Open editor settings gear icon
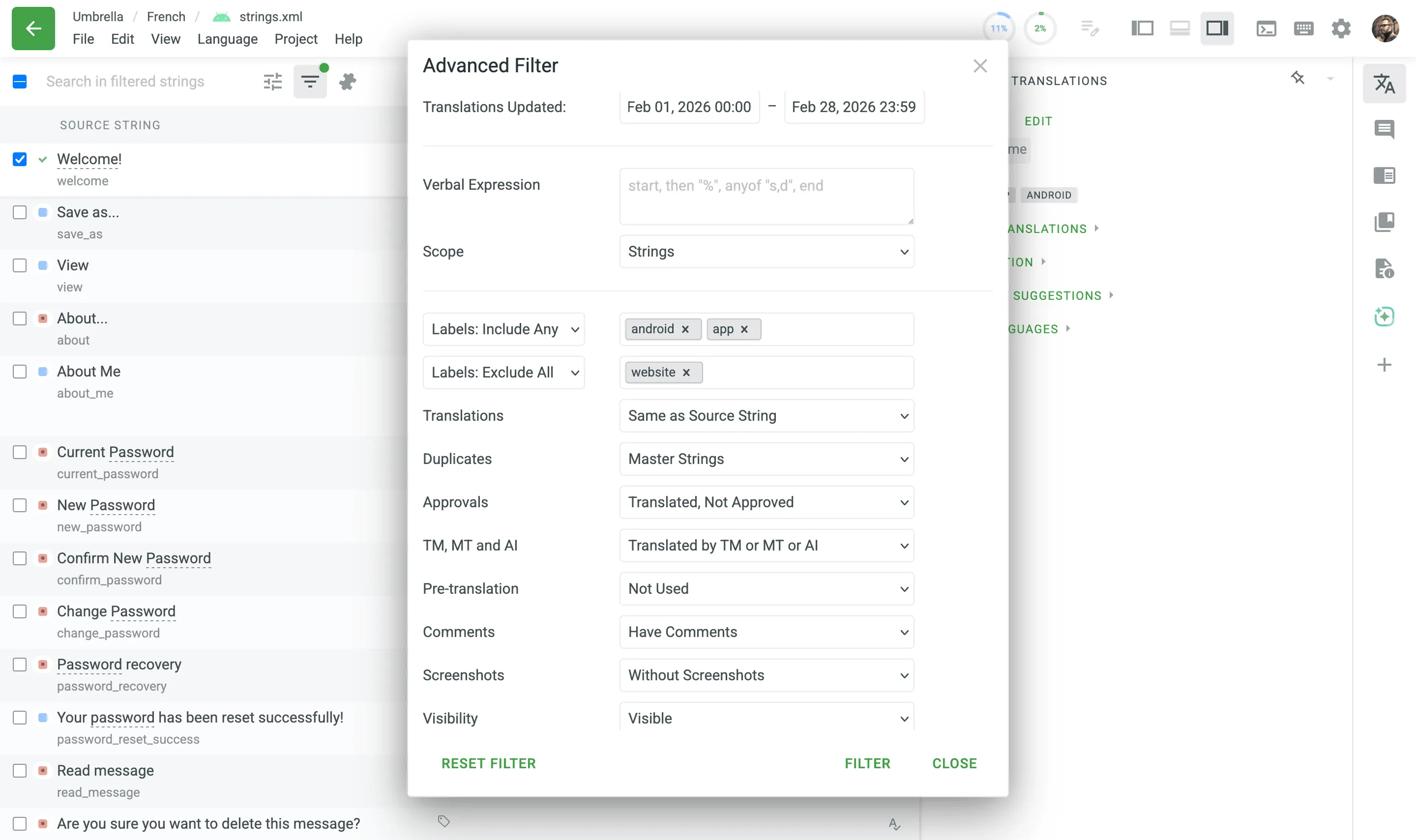The width and height of the screenshot is (1416, 840). [x=1341, y=29]
